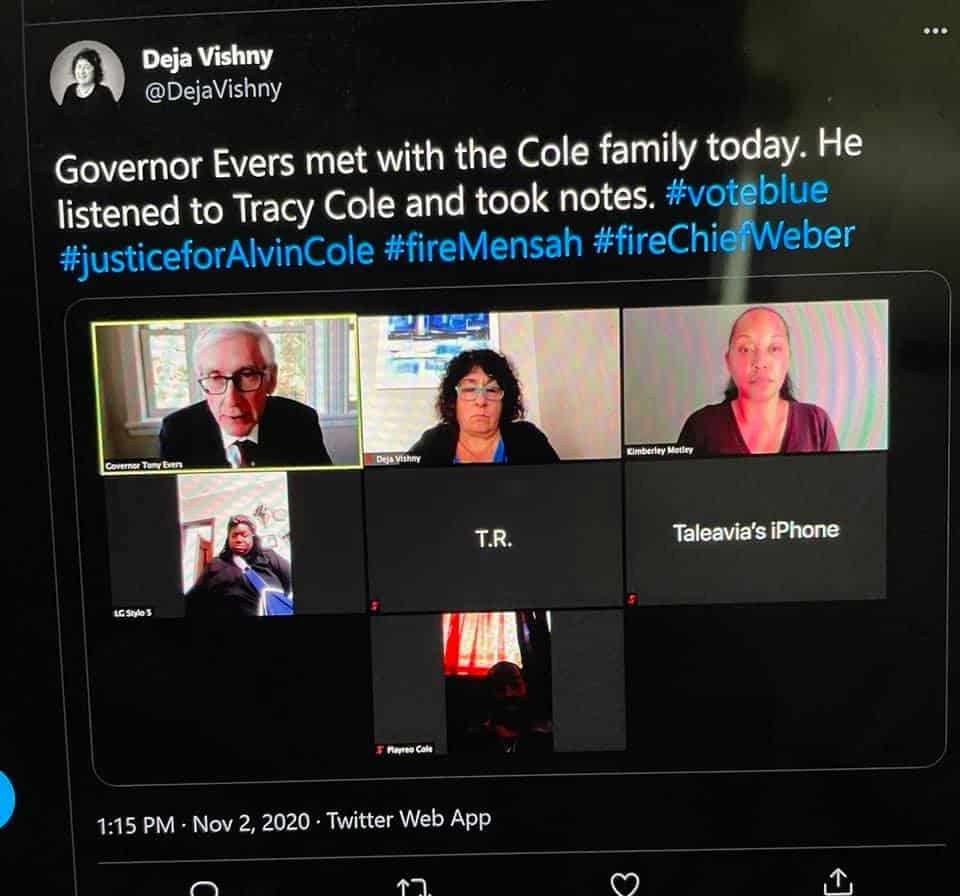960x896 pixels.
Task: Open the #fireChiefWeber hashtag
Action: pos(724,237)
